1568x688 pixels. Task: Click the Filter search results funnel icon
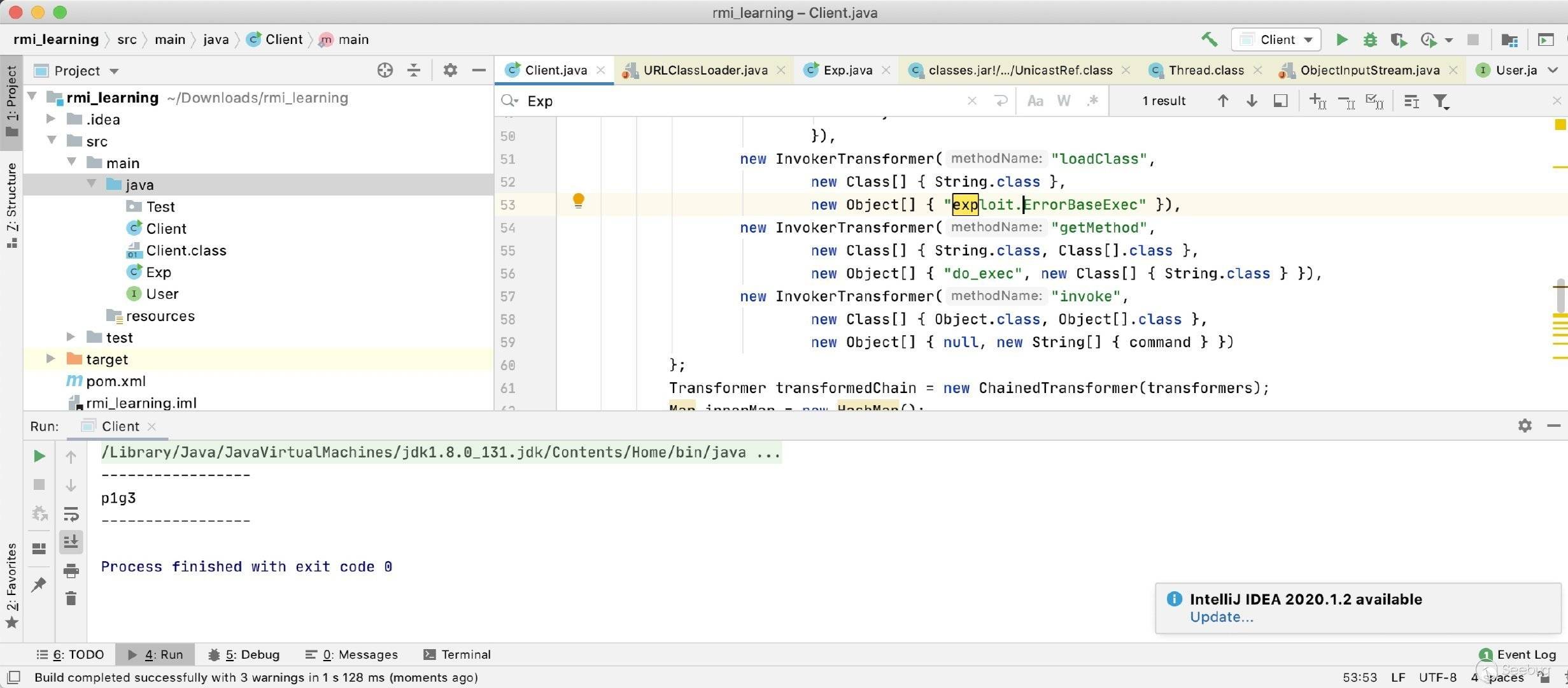tap(1441, 101)
